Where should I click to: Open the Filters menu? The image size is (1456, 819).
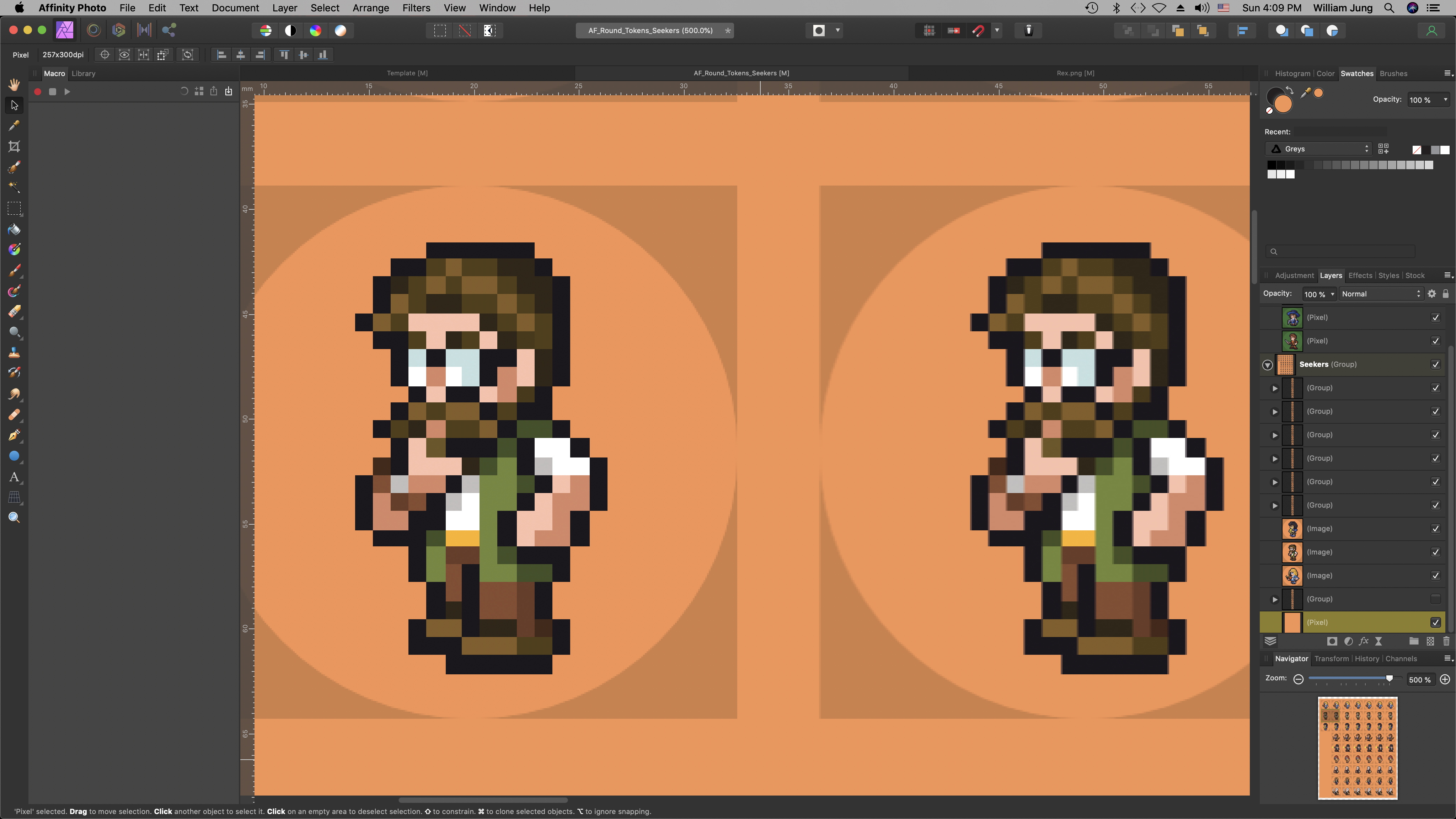(x=416, y=8)
